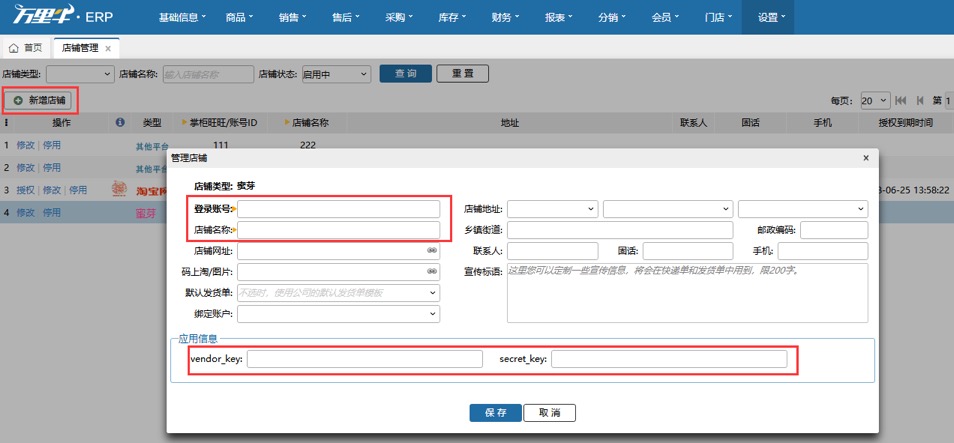
Task: Expand the 绑定账户 dropdown
Action: coord(338,314)
